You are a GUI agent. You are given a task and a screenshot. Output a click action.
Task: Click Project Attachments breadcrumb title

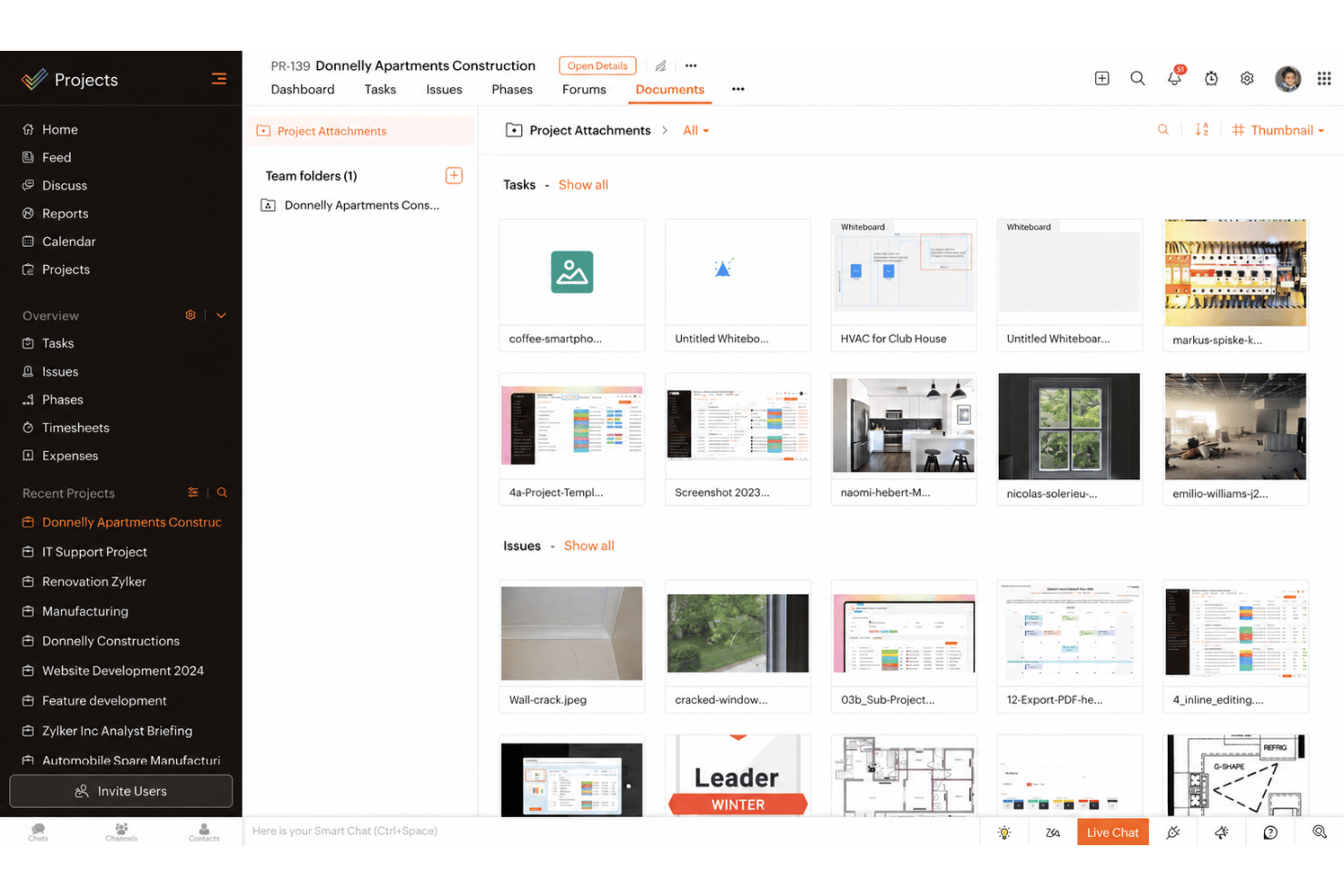tap(589, 130)
